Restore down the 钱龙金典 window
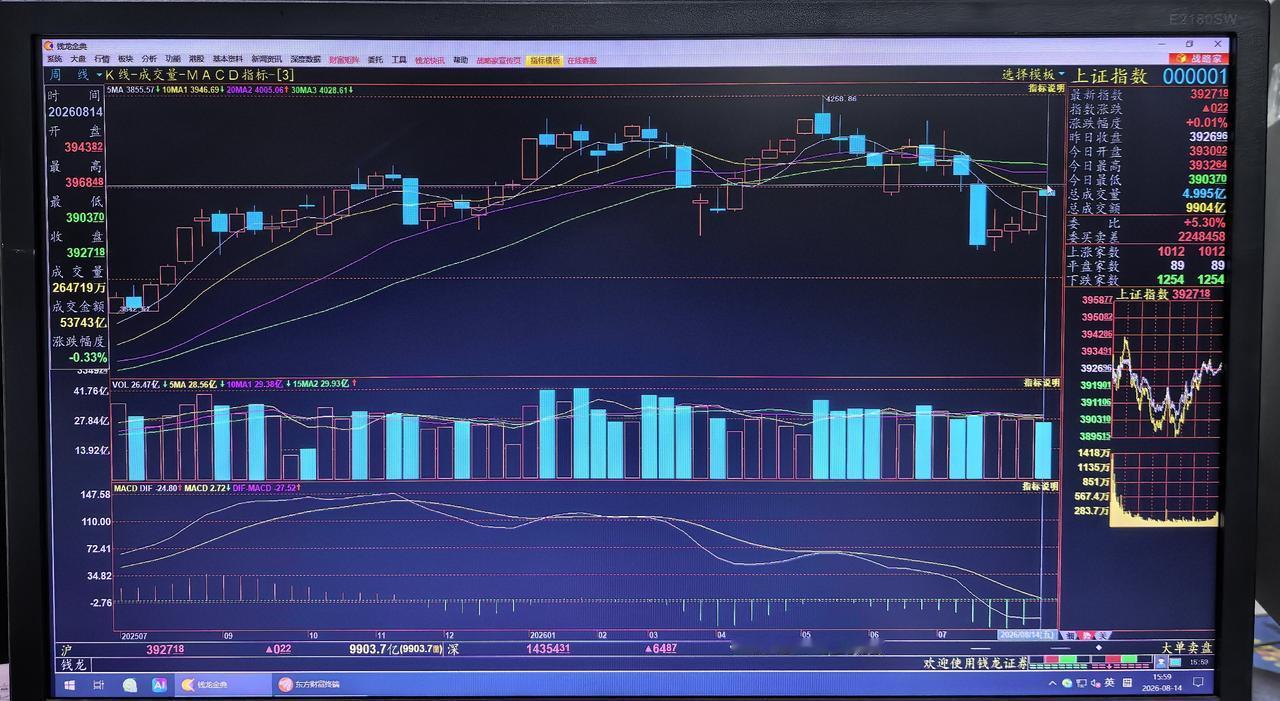The height and width of the screenshot is (701, 1280). coord(1189,44)
